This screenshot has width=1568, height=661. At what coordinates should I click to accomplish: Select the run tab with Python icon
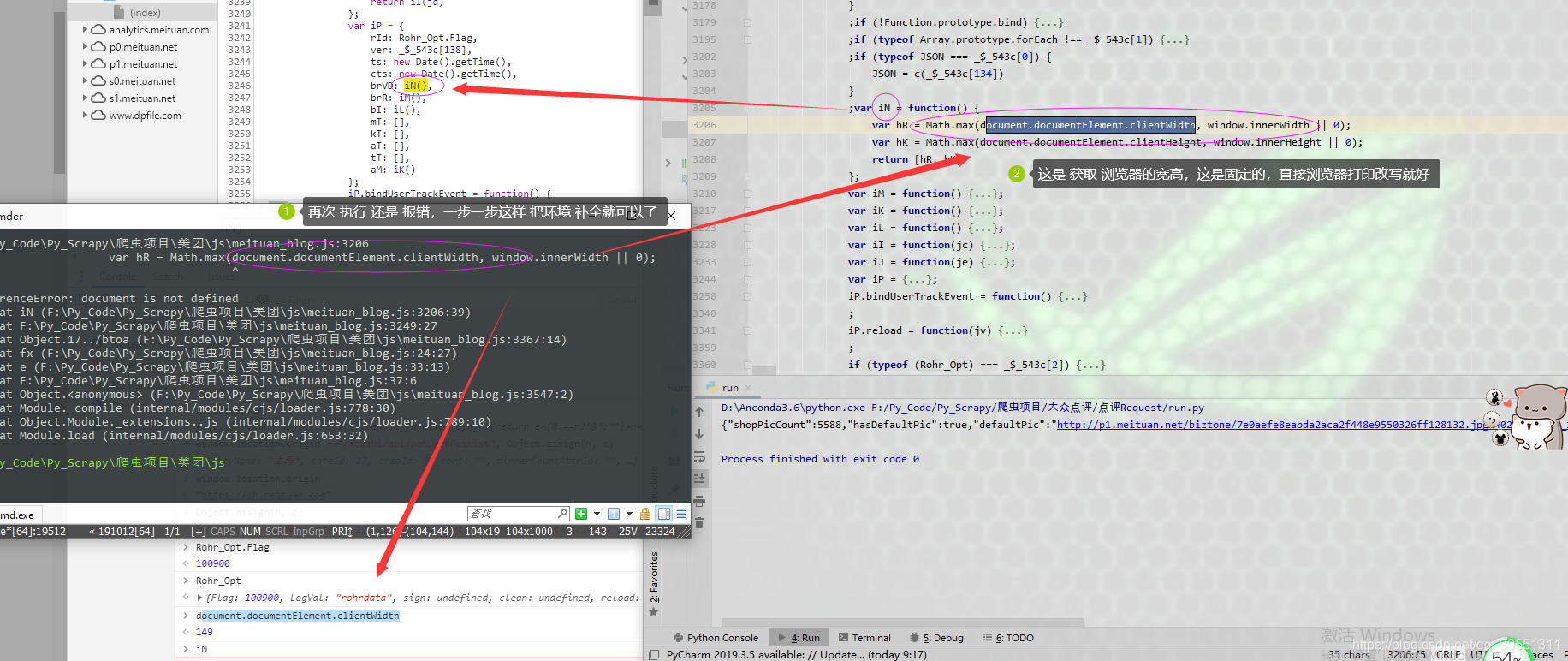point(729,388)
